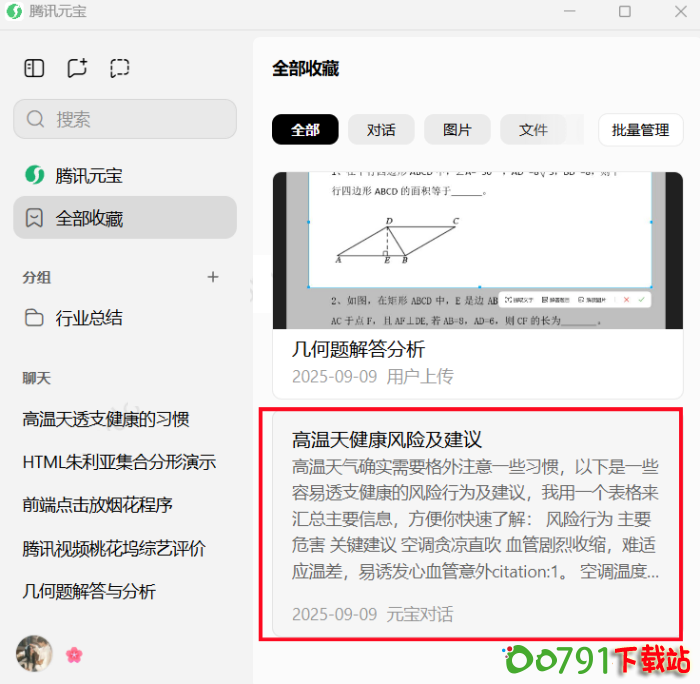Screen dimensions: 700x684
Task: Click the folder icon next to 行业总结
Action: (x=34, y=318)
